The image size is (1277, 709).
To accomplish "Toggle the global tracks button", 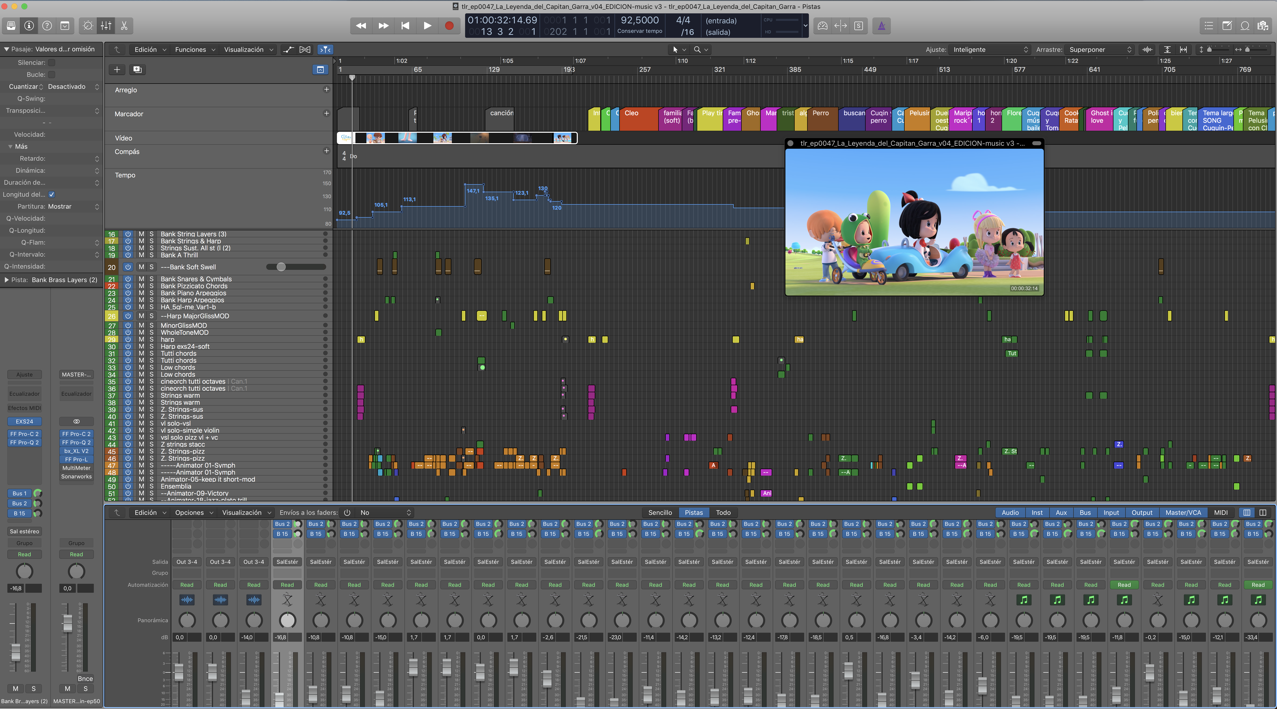I will [320, 70].
